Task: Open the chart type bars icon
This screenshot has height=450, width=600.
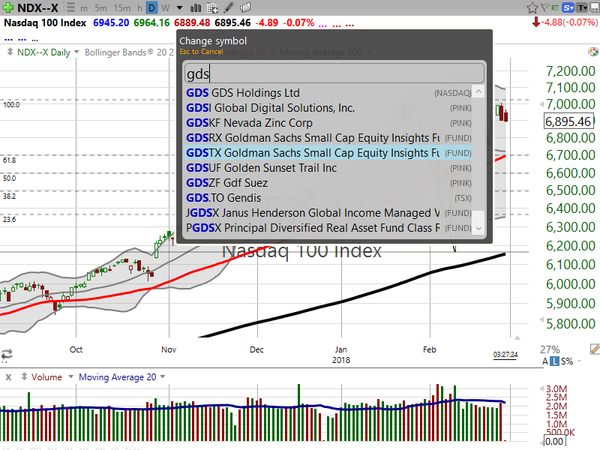Action: tap(196, 8)
